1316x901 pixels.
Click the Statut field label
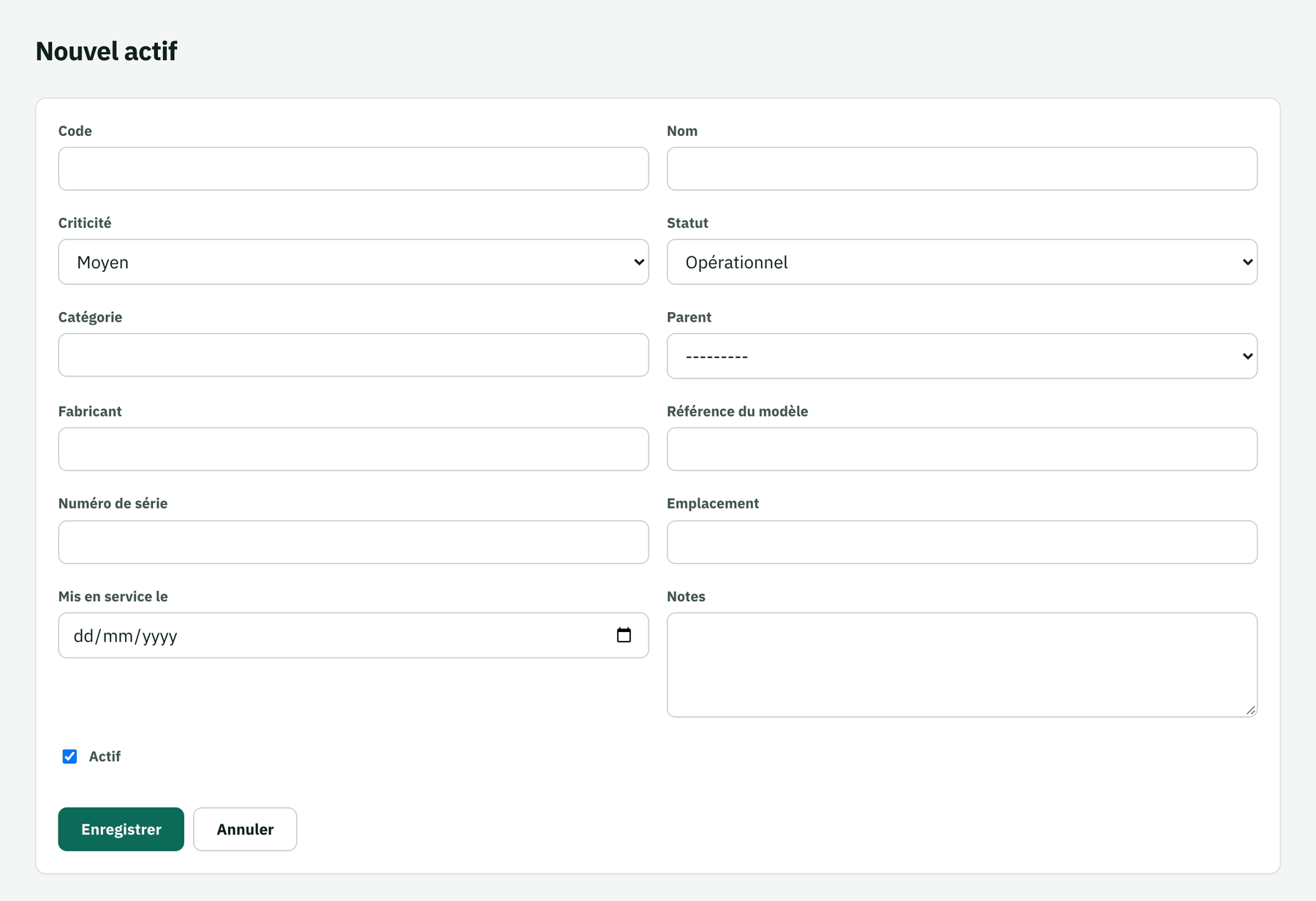click(x=687, y=223)
